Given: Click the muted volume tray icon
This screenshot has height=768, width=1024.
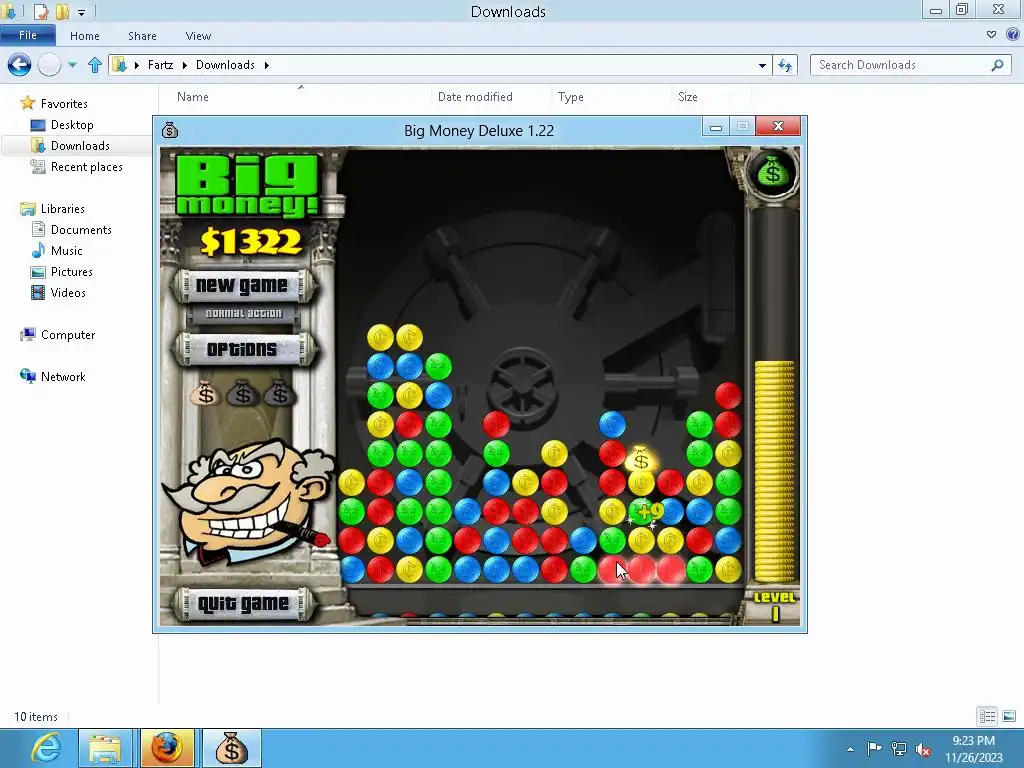Looking at the screenshot, I should 923,748.
